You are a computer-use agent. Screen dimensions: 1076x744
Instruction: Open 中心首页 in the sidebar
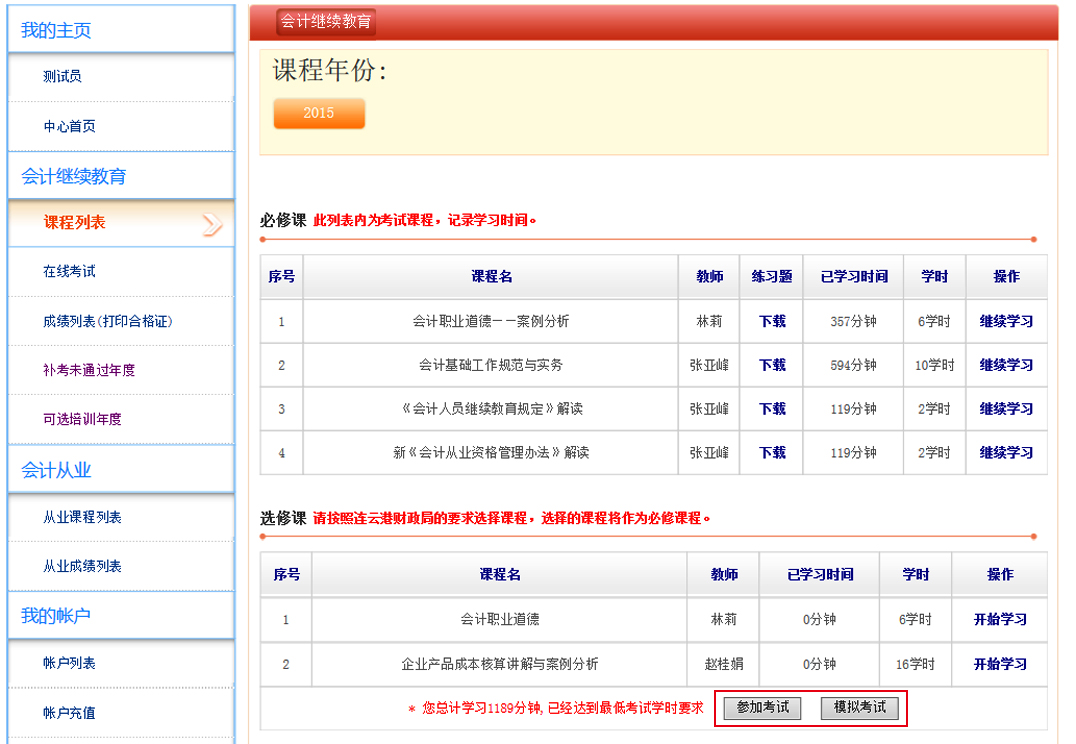point(69,127)
